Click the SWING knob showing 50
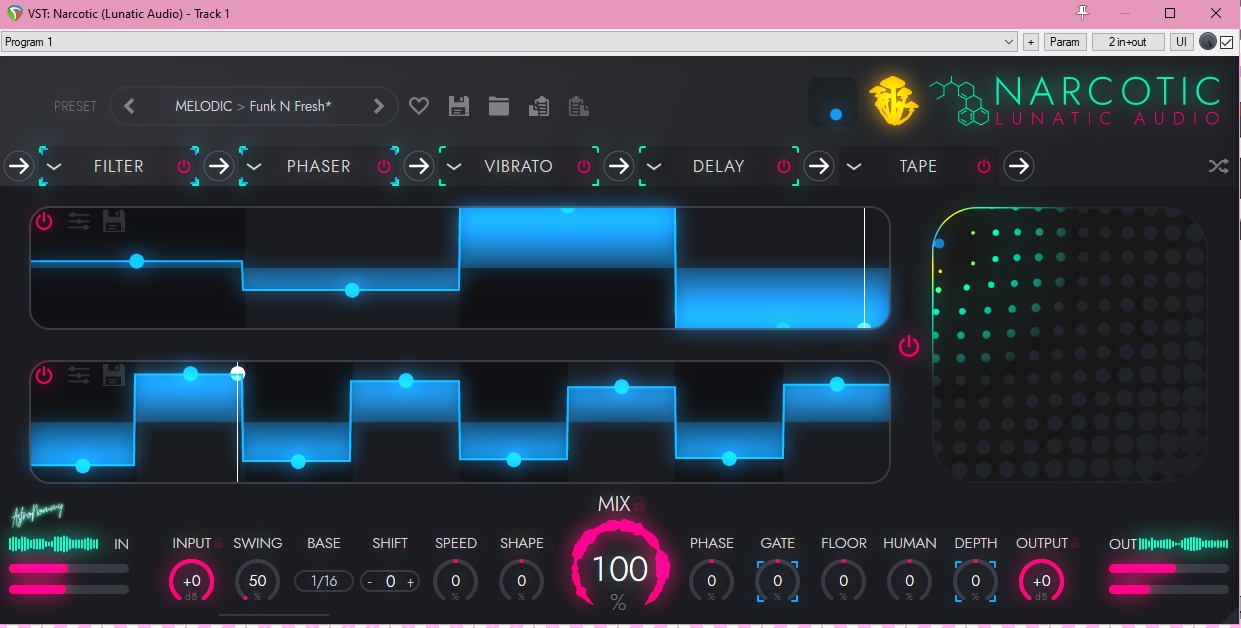Viewport: 1241px width, 628px height. coord(257,581)
